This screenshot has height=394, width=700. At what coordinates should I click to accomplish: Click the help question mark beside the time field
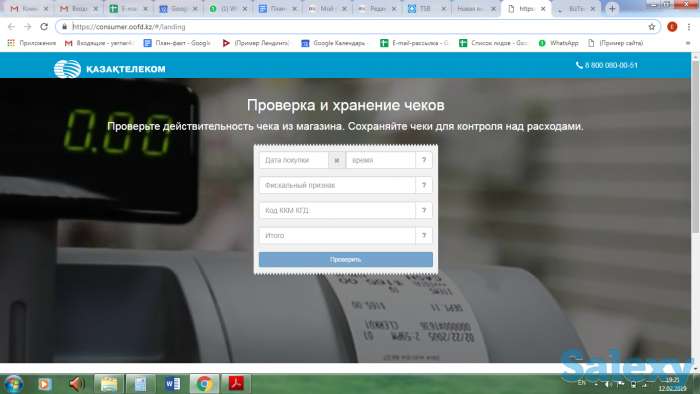point(424,160)
